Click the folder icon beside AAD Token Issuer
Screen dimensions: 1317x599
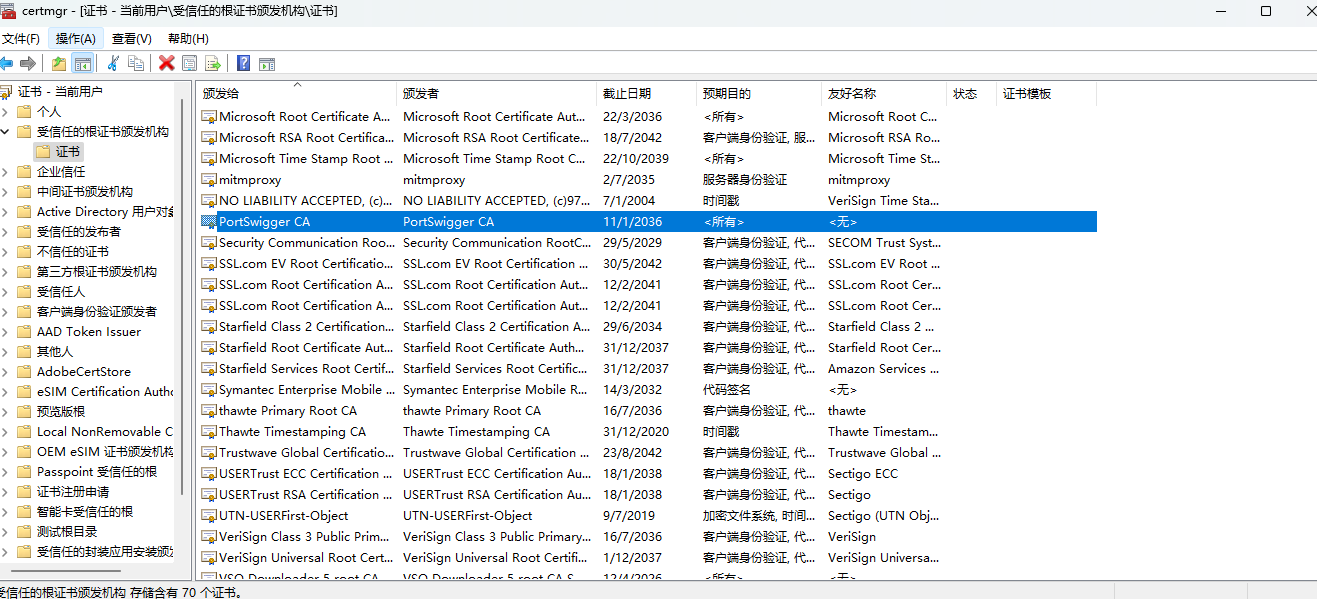tap(24, 331)
